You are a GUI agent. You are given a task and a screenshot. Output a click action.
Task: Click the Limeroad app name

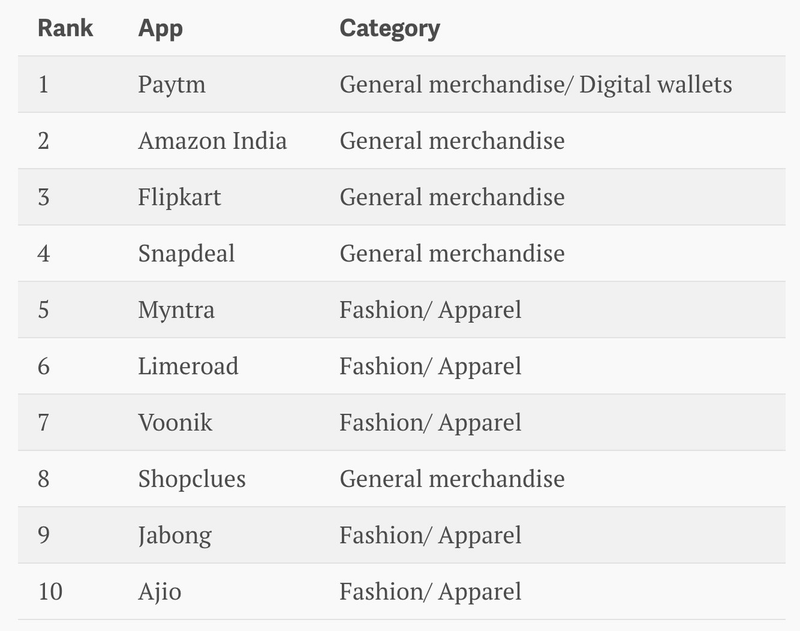(188, 367)
